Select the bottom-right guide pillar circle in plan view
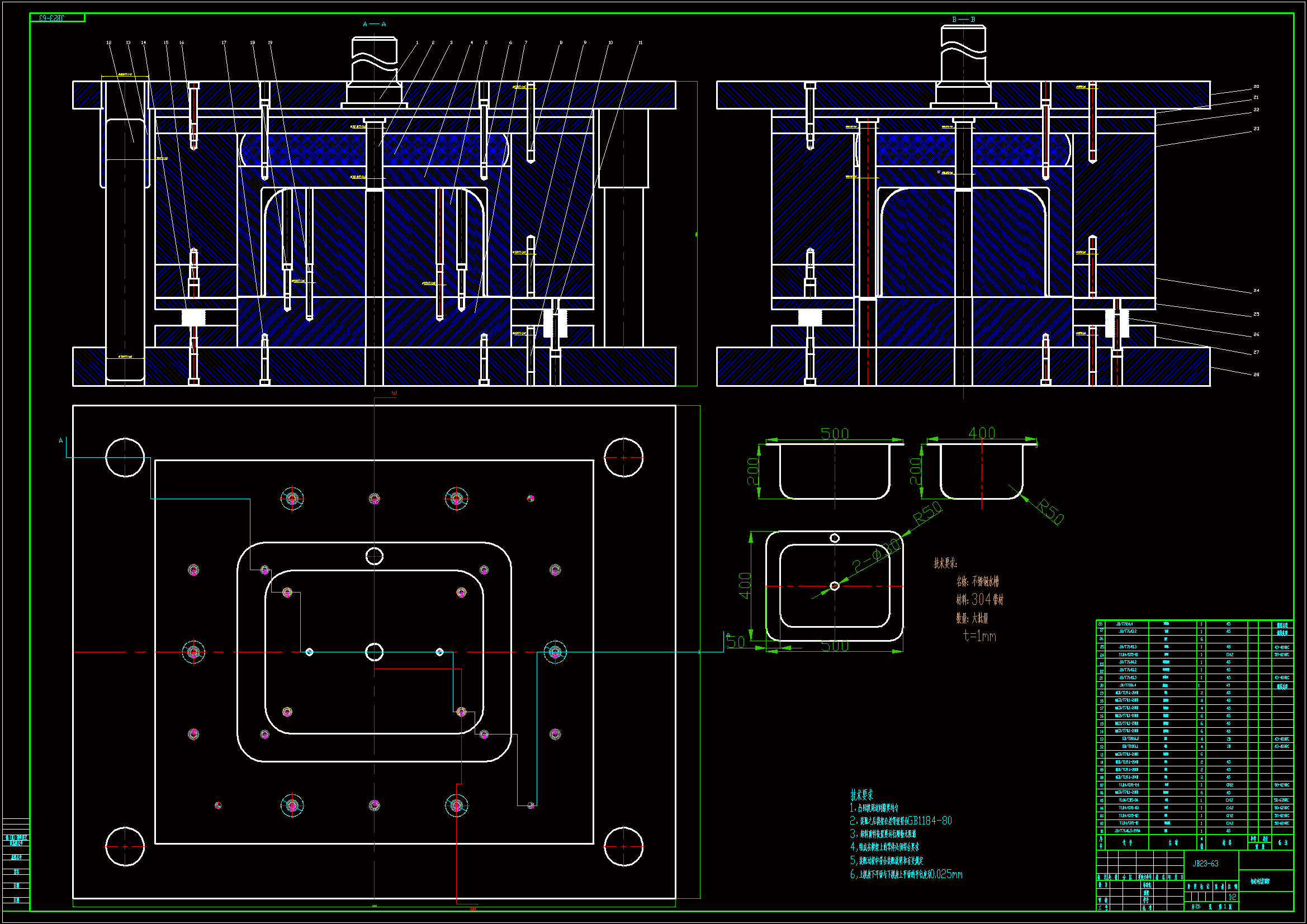The image size is (1307, 924). point(623,846)
